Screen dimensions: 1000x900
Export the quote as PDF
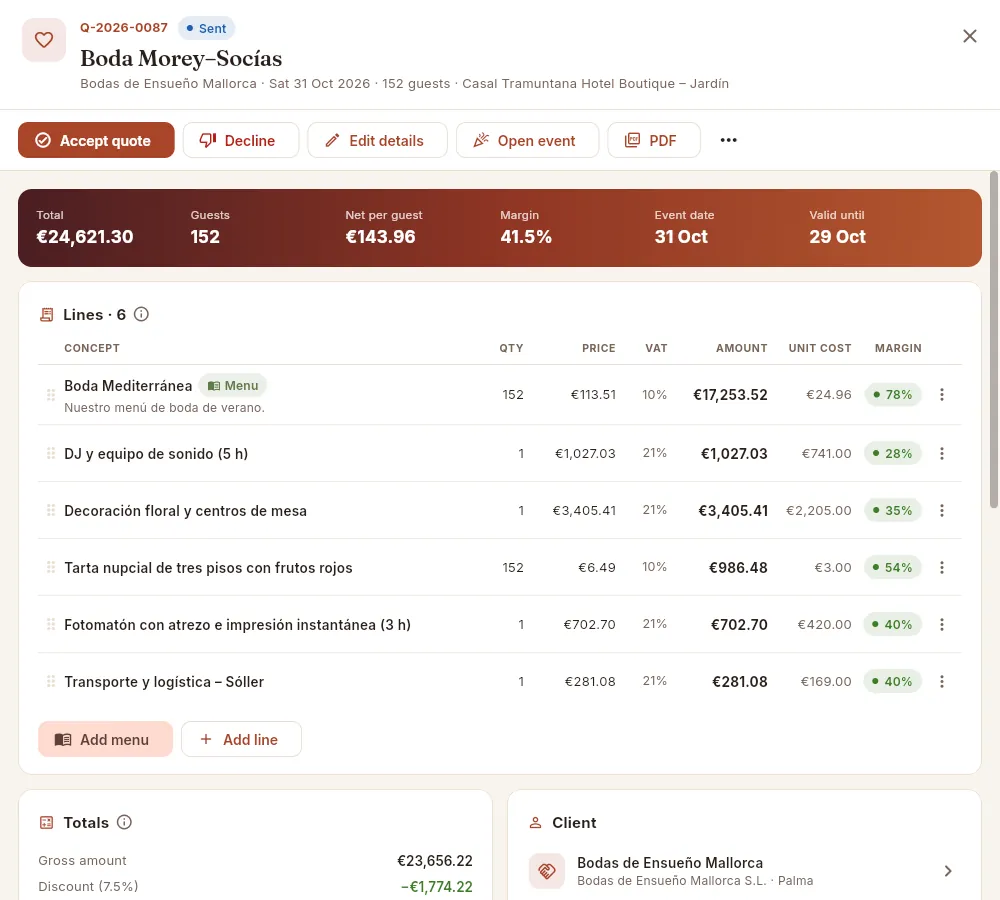pos(654,140)
